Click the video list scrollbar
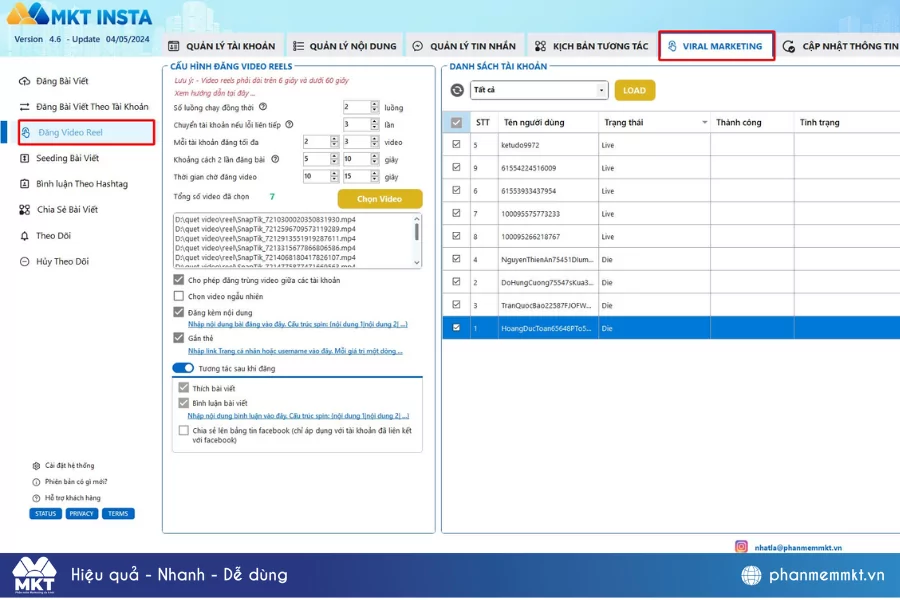The height and width of the screenshot is (600, 900). point(417,232)
